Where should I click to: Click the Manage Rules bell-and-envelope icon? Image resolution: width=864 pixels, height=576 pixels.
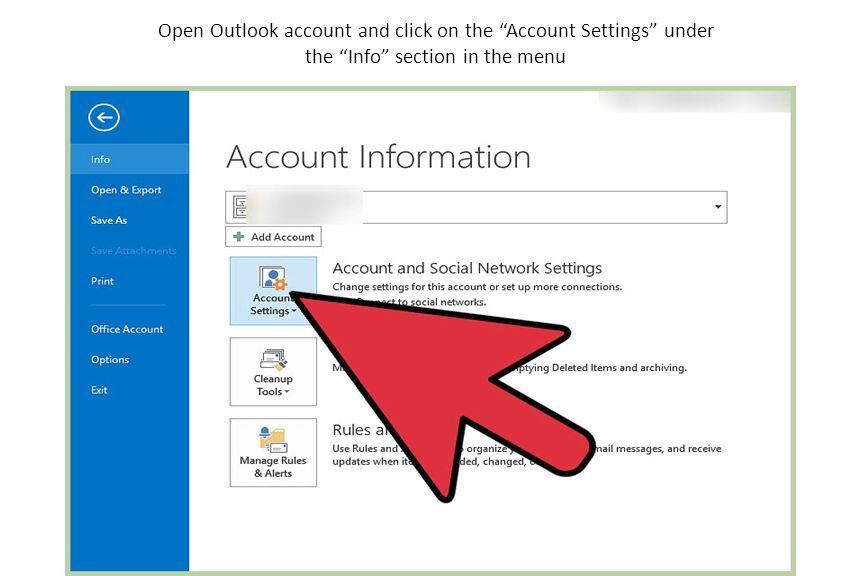coord(273,440)
